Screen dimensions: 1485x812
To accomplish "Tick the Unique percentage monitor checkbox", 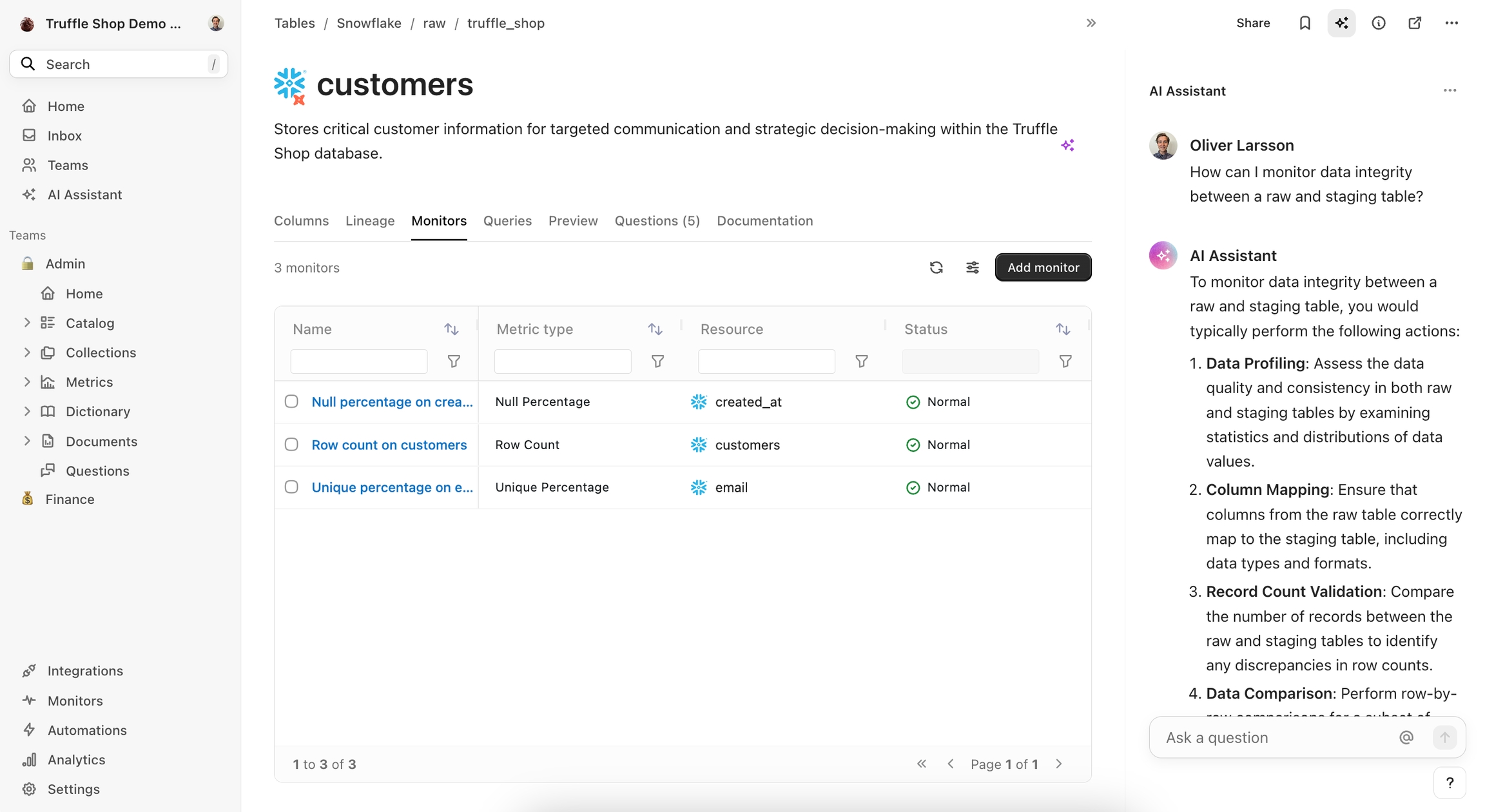I will point(291,487).
